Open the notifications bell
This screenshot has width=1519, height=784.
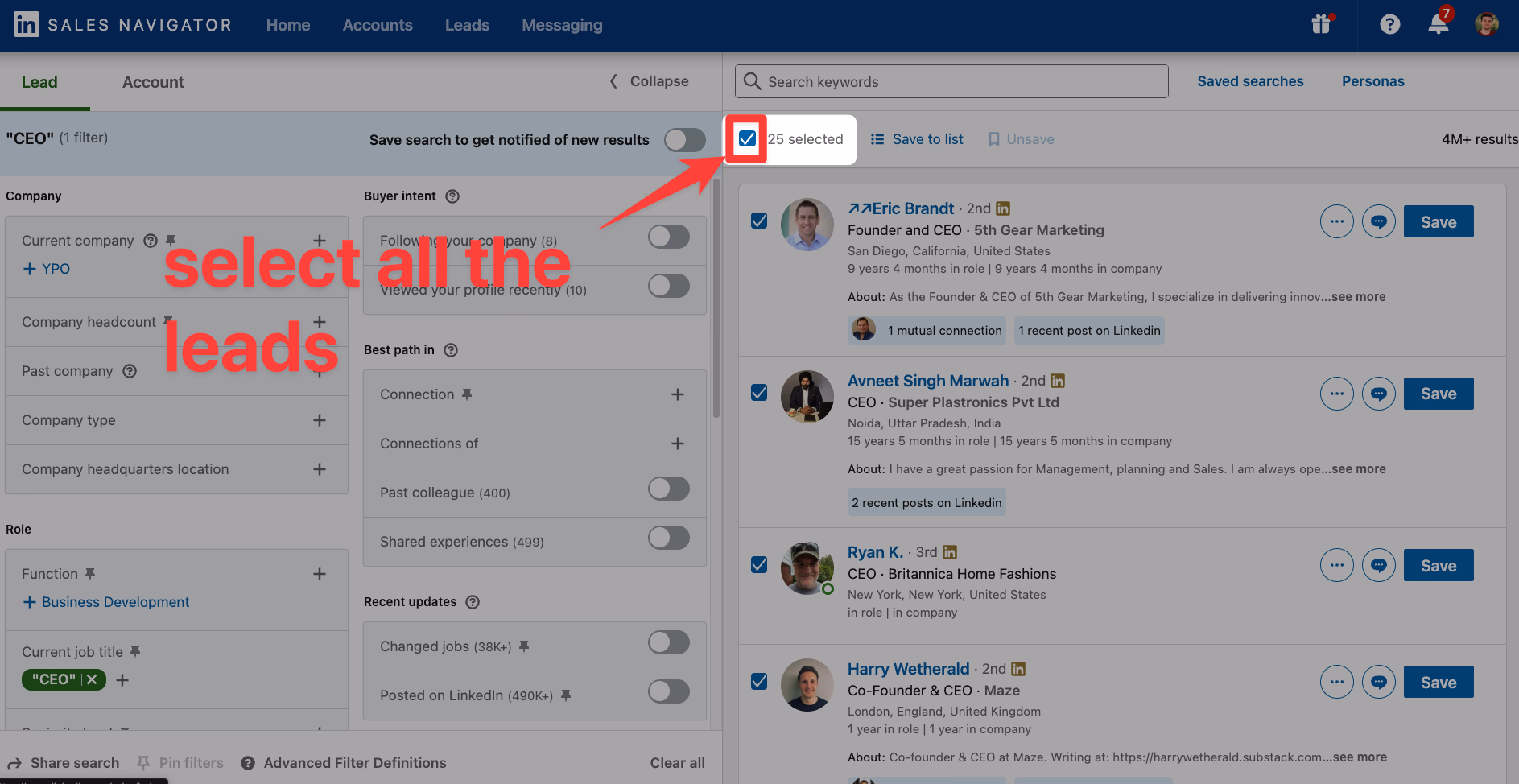coord(1439,23)
